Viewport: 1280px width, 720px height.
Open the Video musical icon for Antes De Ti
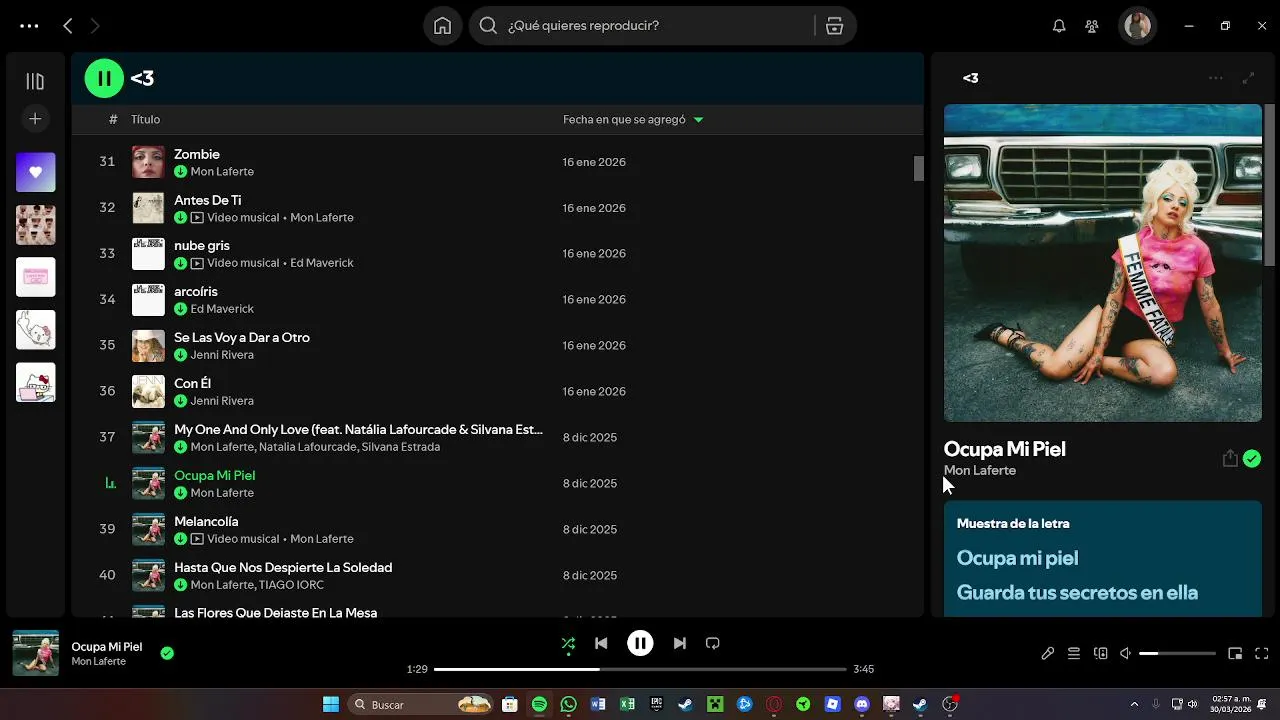tap(197, 217)
